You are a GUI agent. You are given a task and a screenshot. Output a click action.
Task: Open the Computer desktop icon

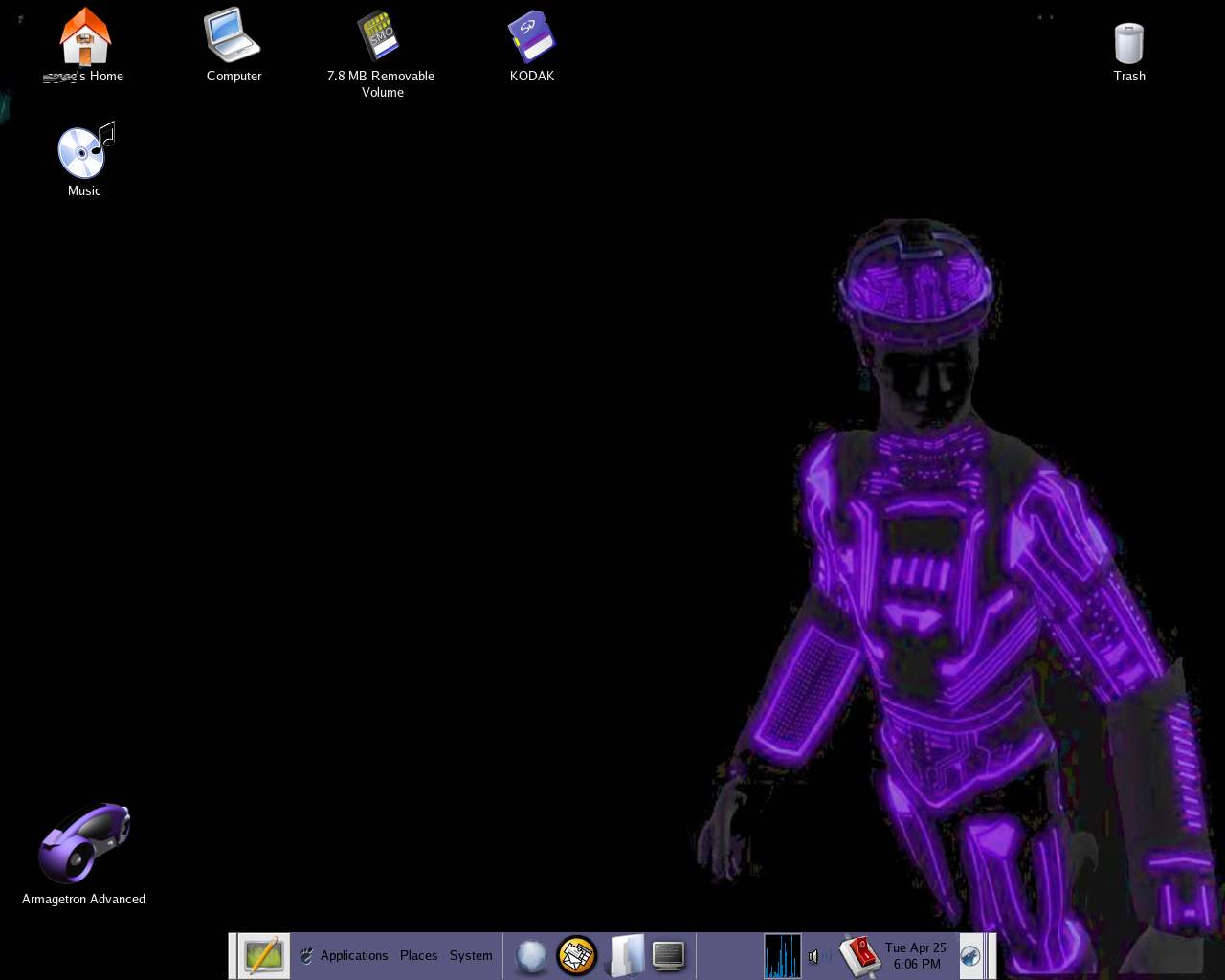coord(233,35)
